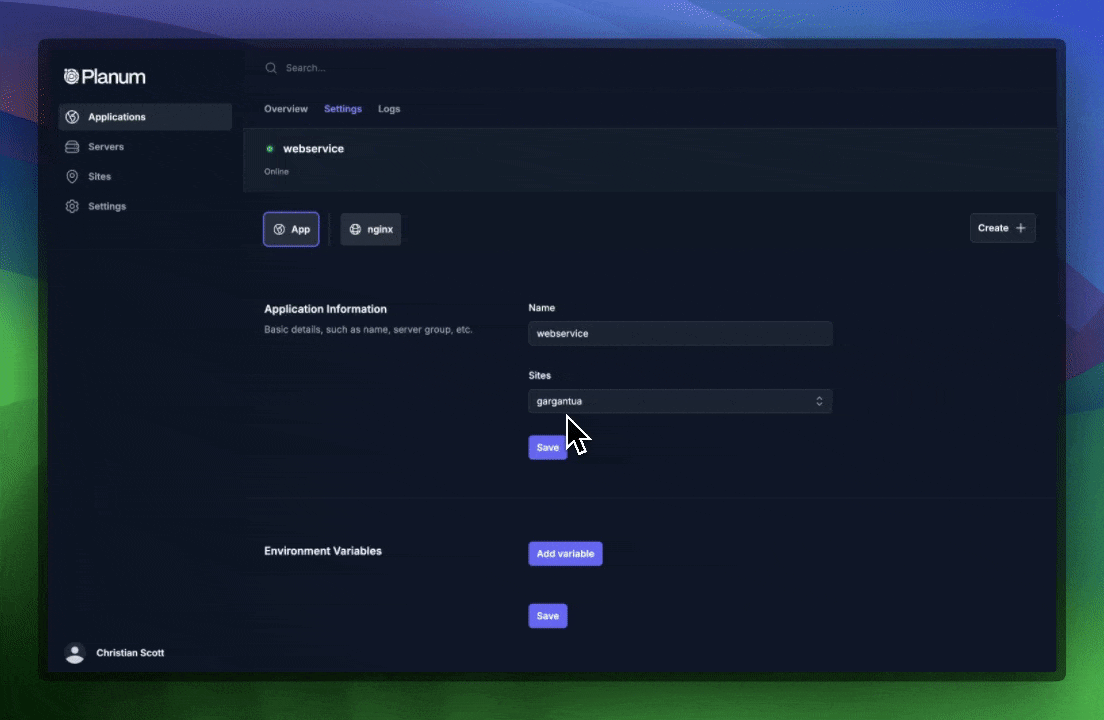Viewport: 1104px width, 720px height.
Task: Click the globe icon on the nginx tab
Action: (x=355, y=229)
